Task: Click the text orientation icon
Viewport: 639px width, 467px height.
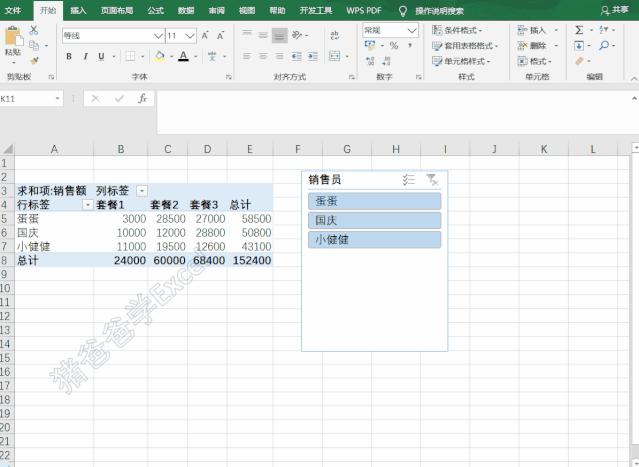Action: 297,35
